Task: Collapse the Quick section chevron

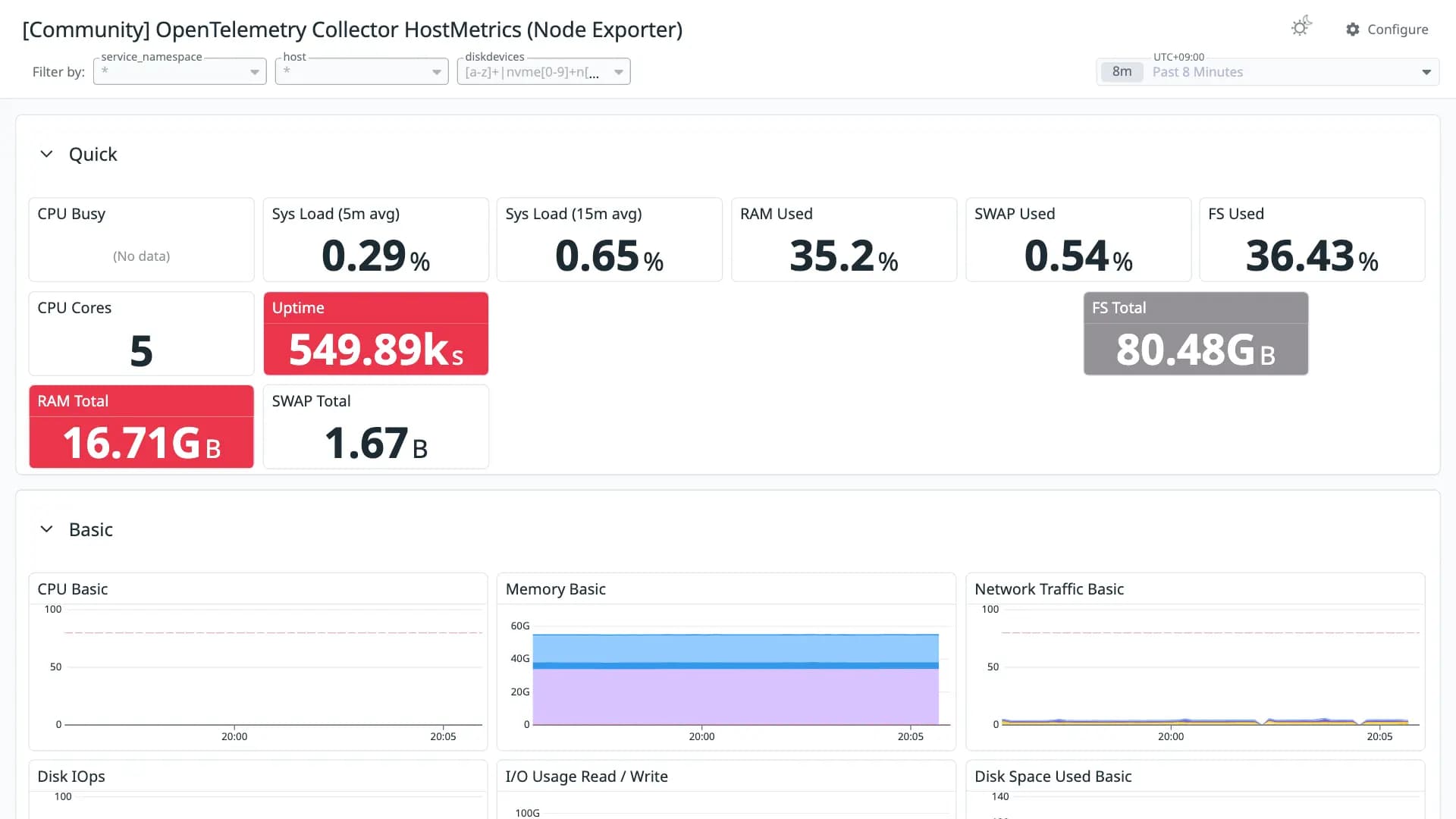Action: pyautogui.click(x=46, y=154)
